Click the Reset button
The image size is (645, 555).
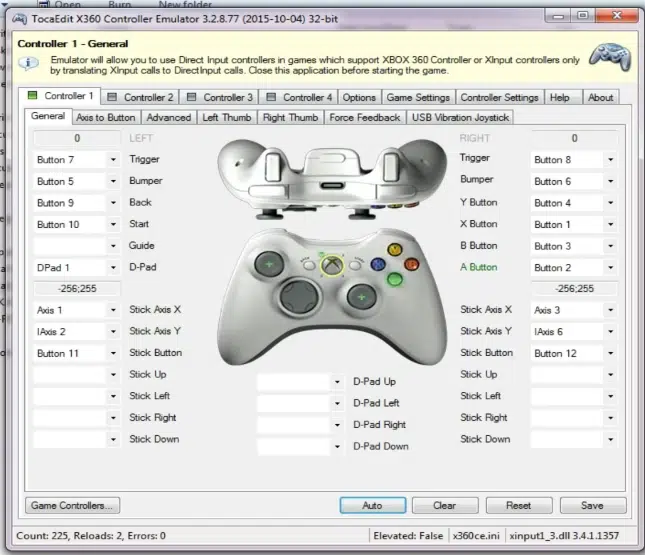pos(519,505)
